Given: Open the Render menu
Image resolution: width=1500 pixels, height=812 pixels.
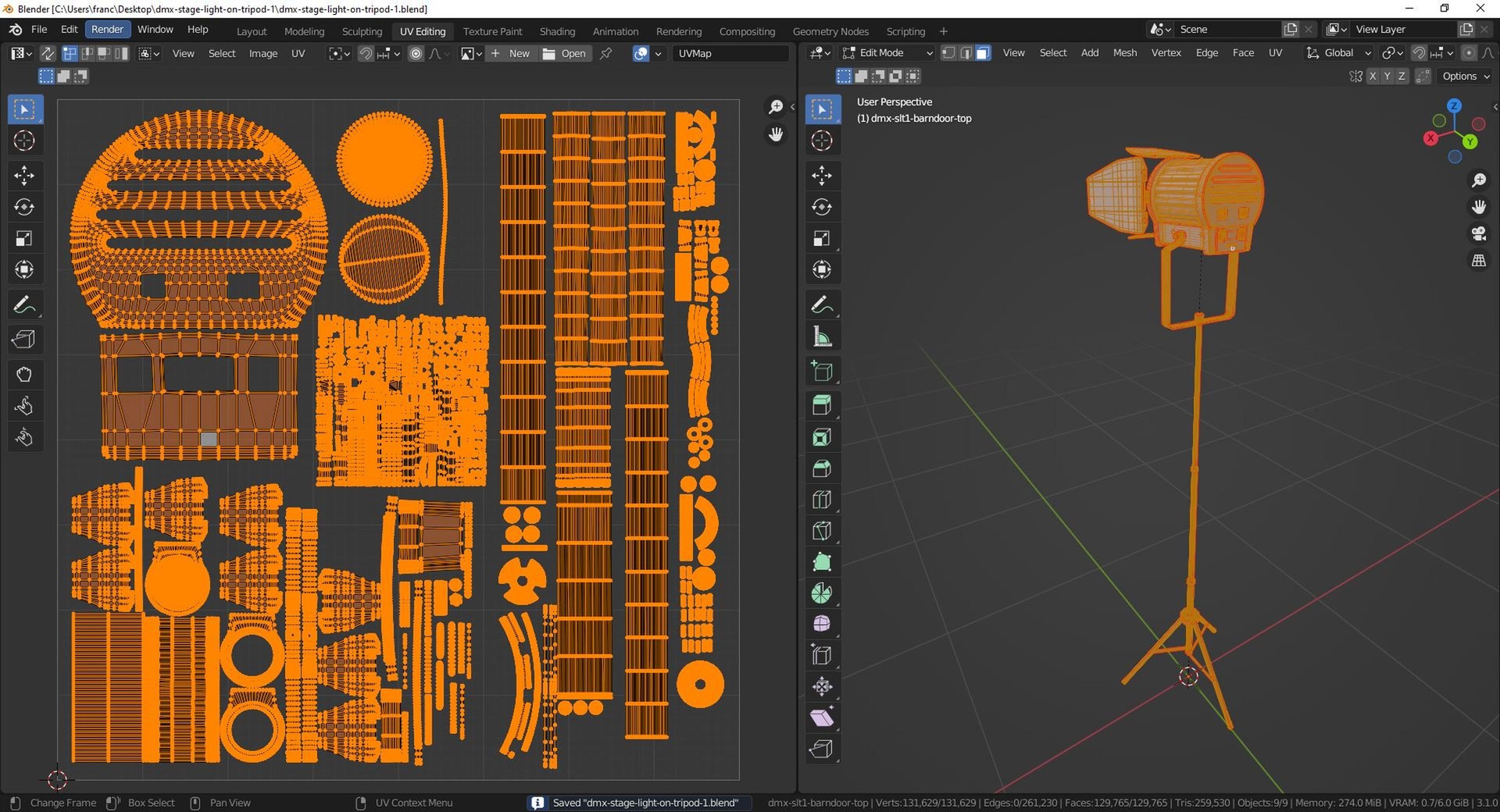Looking at the screenshot, I should tap(107, 29).
